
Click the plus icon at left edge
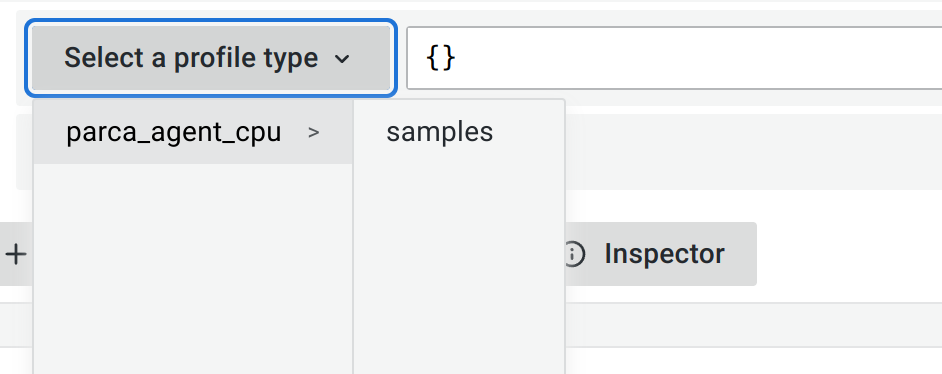pos(16,255)
